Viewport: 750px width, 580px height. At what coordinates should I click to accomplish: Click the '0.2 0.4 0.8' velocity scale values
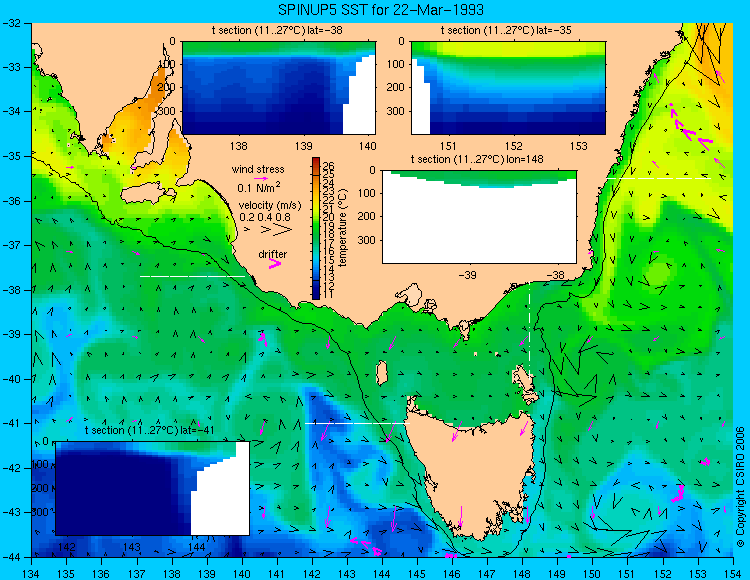pos(265,217)
